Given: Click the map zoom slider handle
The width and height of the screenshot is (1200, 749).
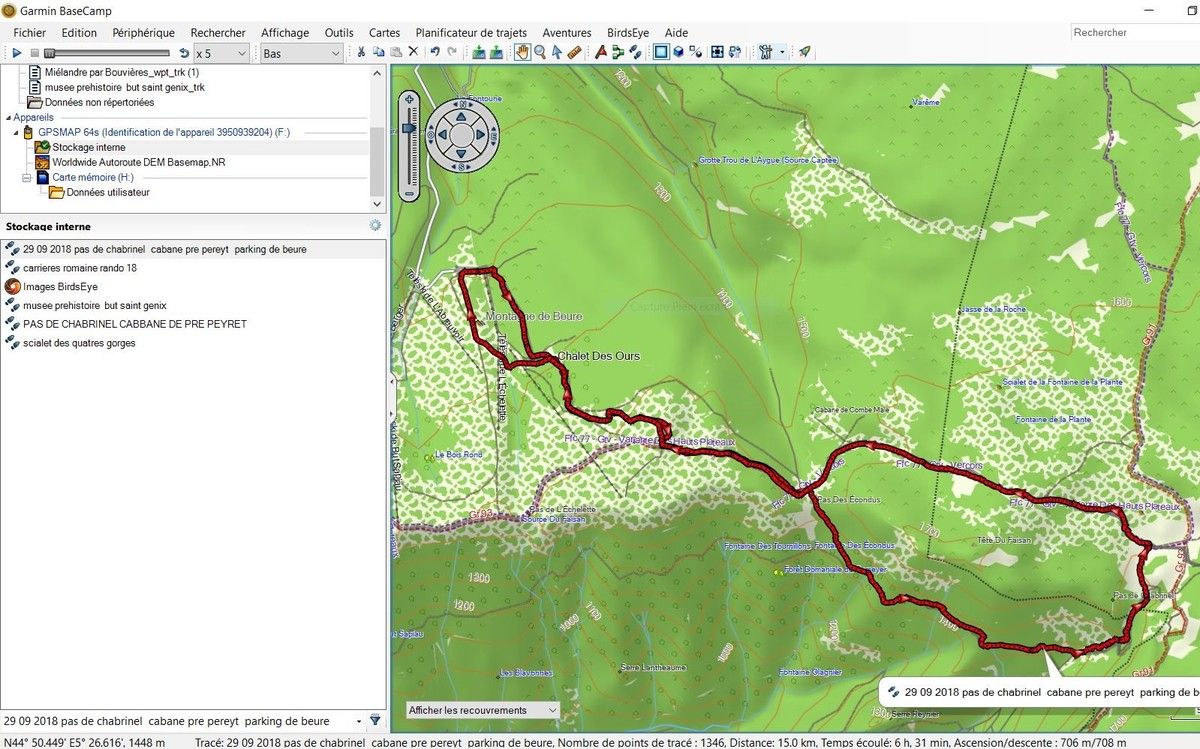Looking at the screenshot, I should tap(408, 128).
